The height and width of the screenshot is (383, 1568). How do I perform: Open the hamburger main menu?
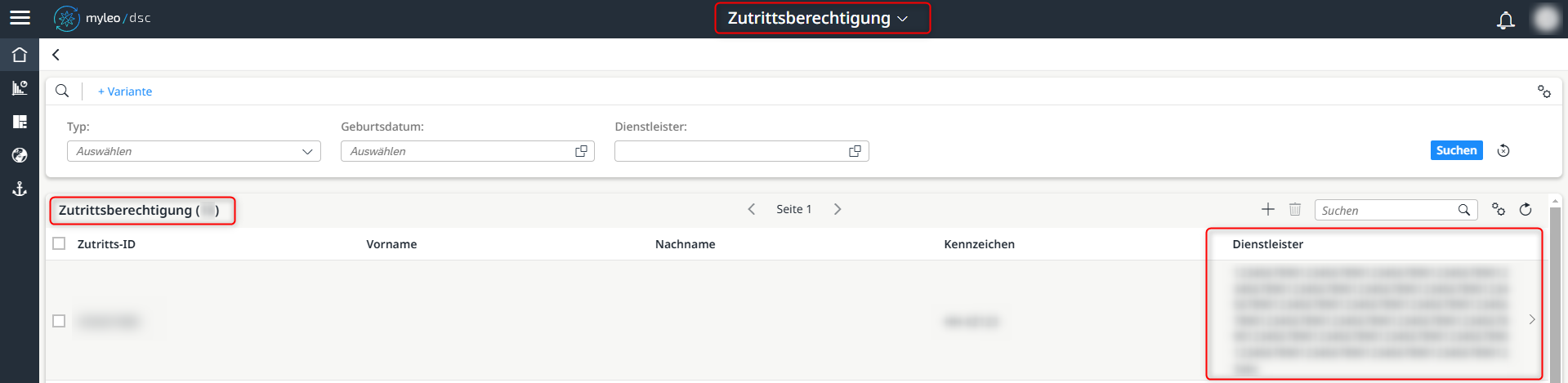[20, 18]
